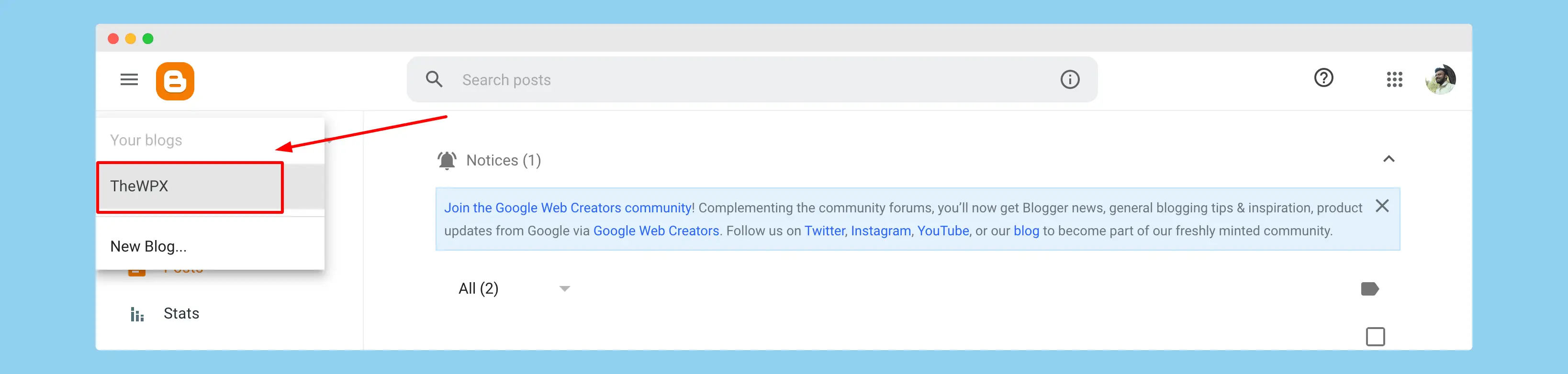Image resolution: width=1568 pixels, height=374 pixels.
Task: Open the Google apps grid
Action: pos(1394,80)
